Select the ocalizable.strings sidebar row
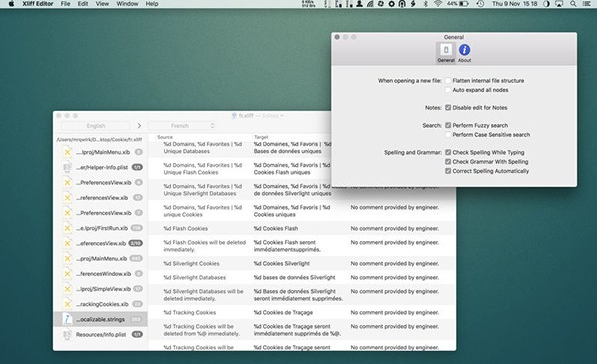597x364 pixels. click(100, 319)
